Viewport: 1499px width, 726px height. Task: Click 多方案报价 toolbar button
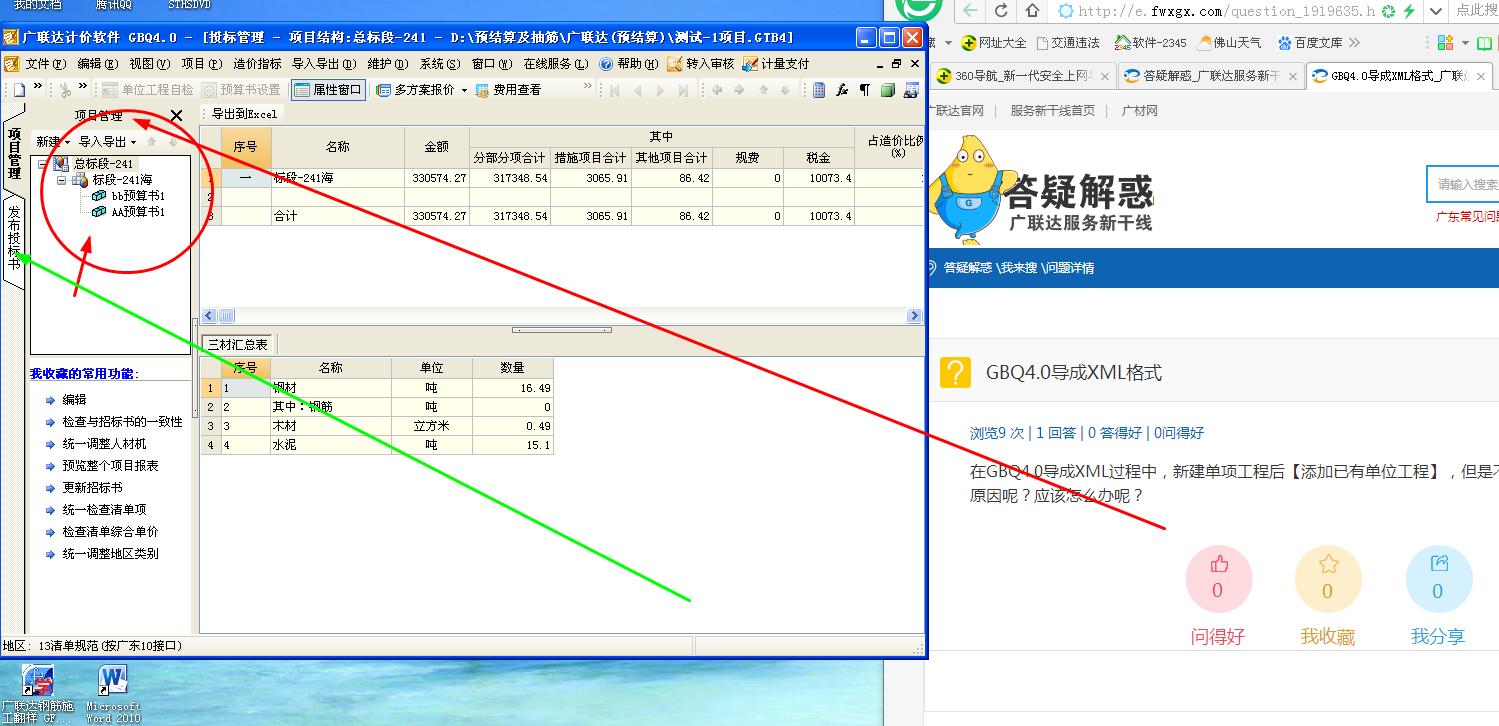click(415, 90)
